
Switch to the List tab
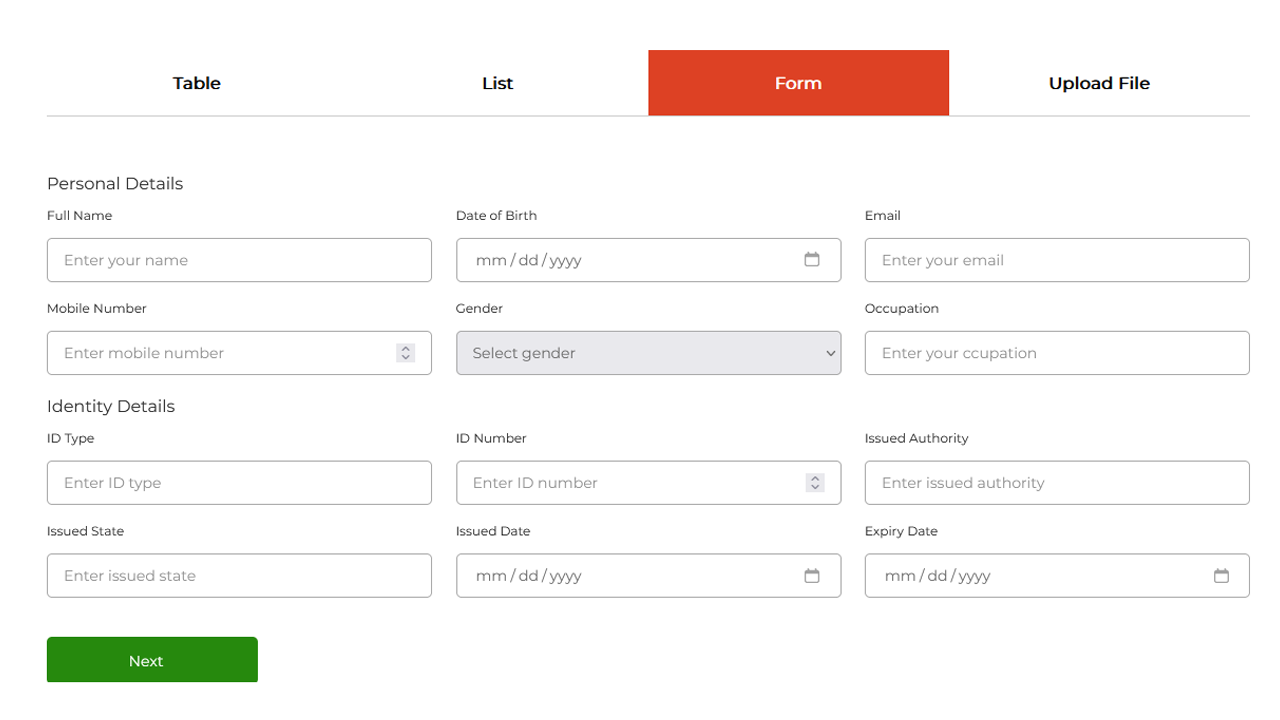point(497,83)
